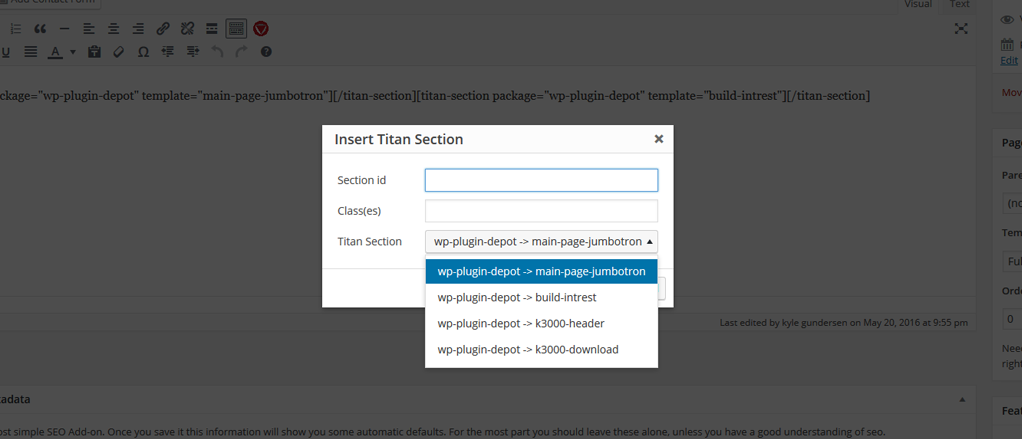Click the redo arrow
The height and width of the screenshot is (439, 1022).
(241, 51)
